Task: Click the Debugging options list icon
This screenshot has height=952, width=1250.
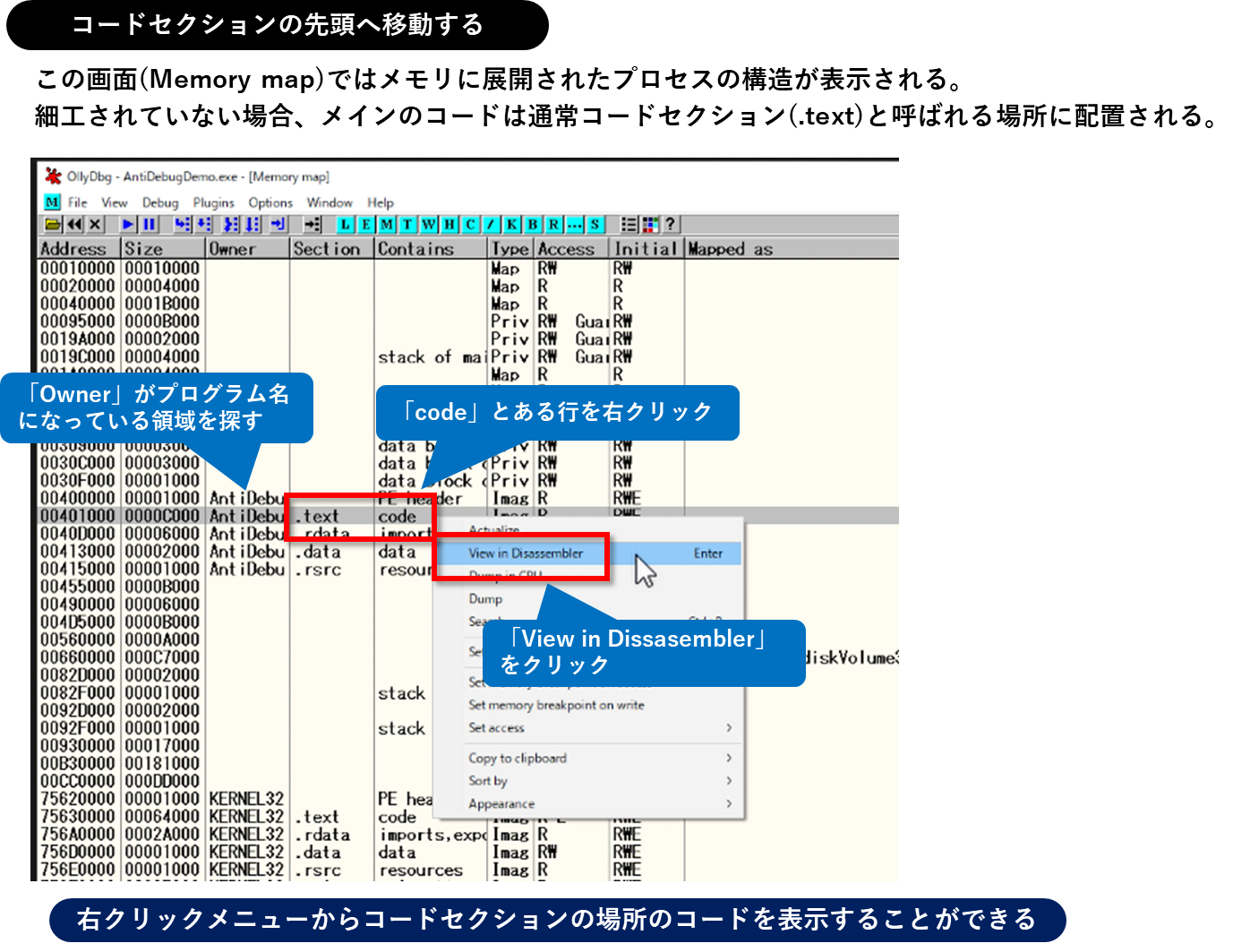Action: point(629,224)
